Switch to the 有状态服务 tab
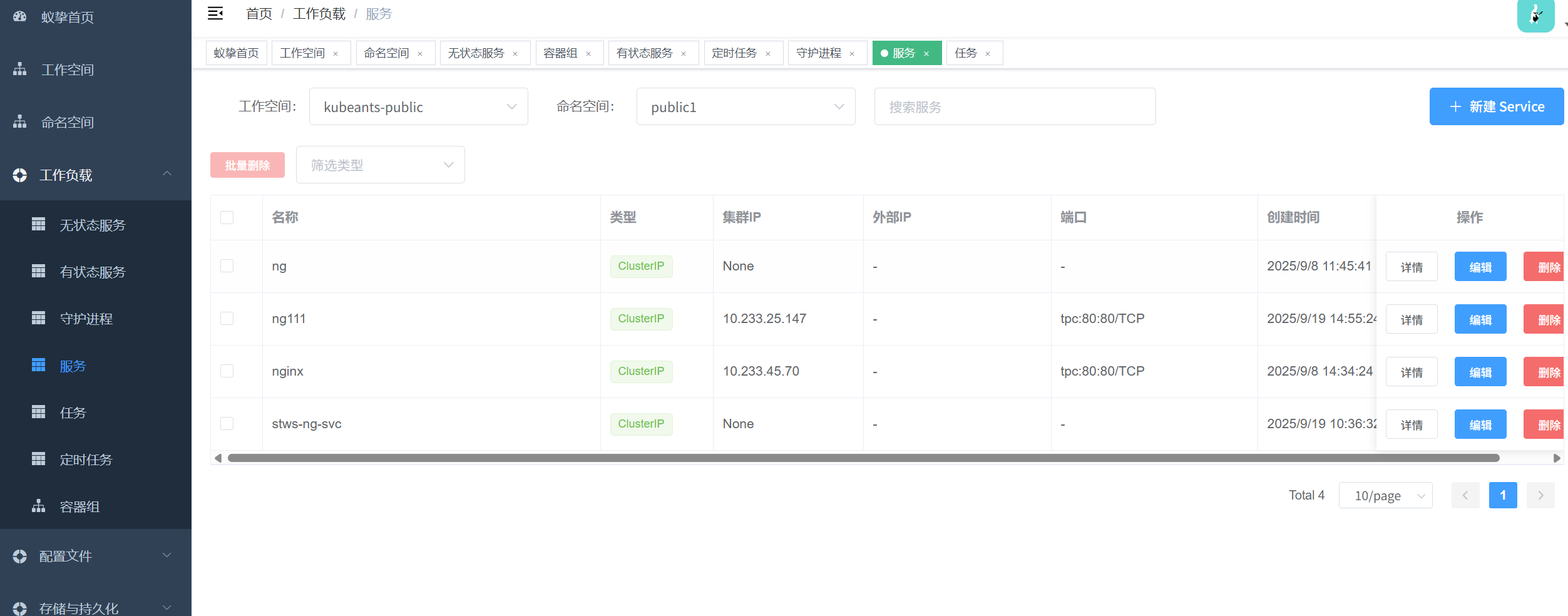 (644, 53)
